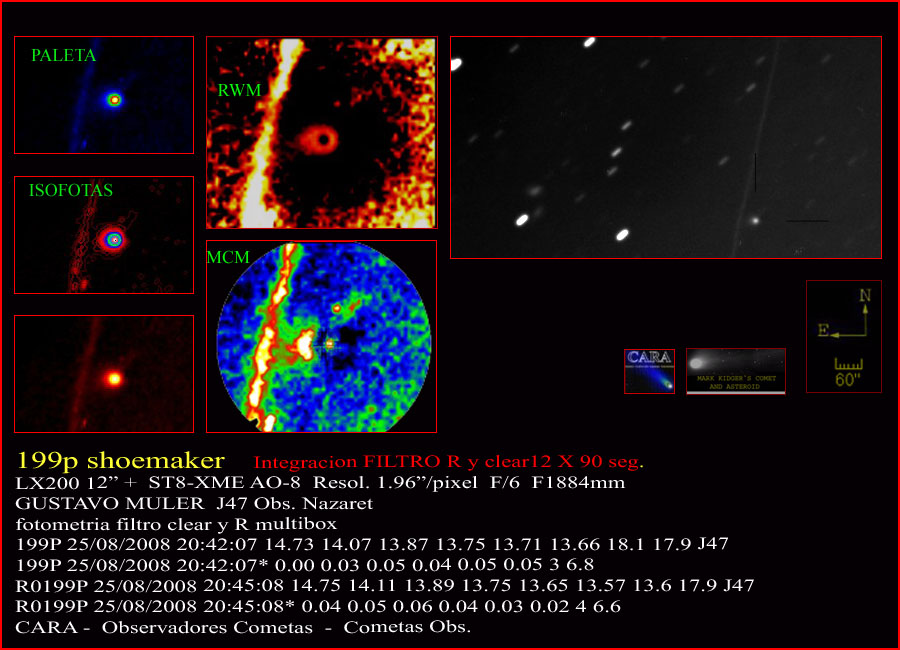Click the data row starting "199P 25/08/2008 20:42:07* 0.00"
900x650 pixels.
[x=305, y=564]
